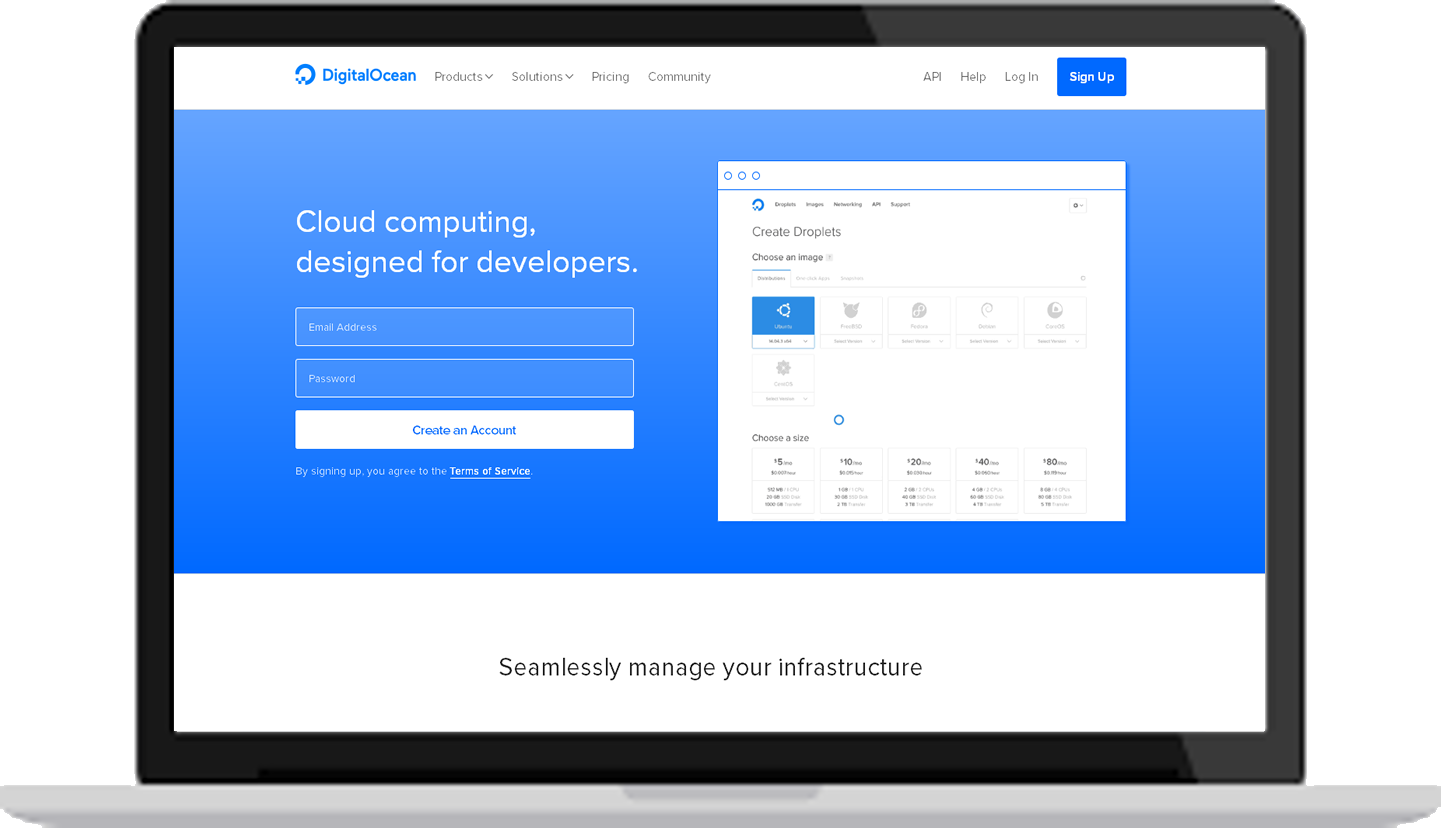The image size is (1441, 828).
Task: Click the help icon next to Choose an image
Action: (829, 258)
